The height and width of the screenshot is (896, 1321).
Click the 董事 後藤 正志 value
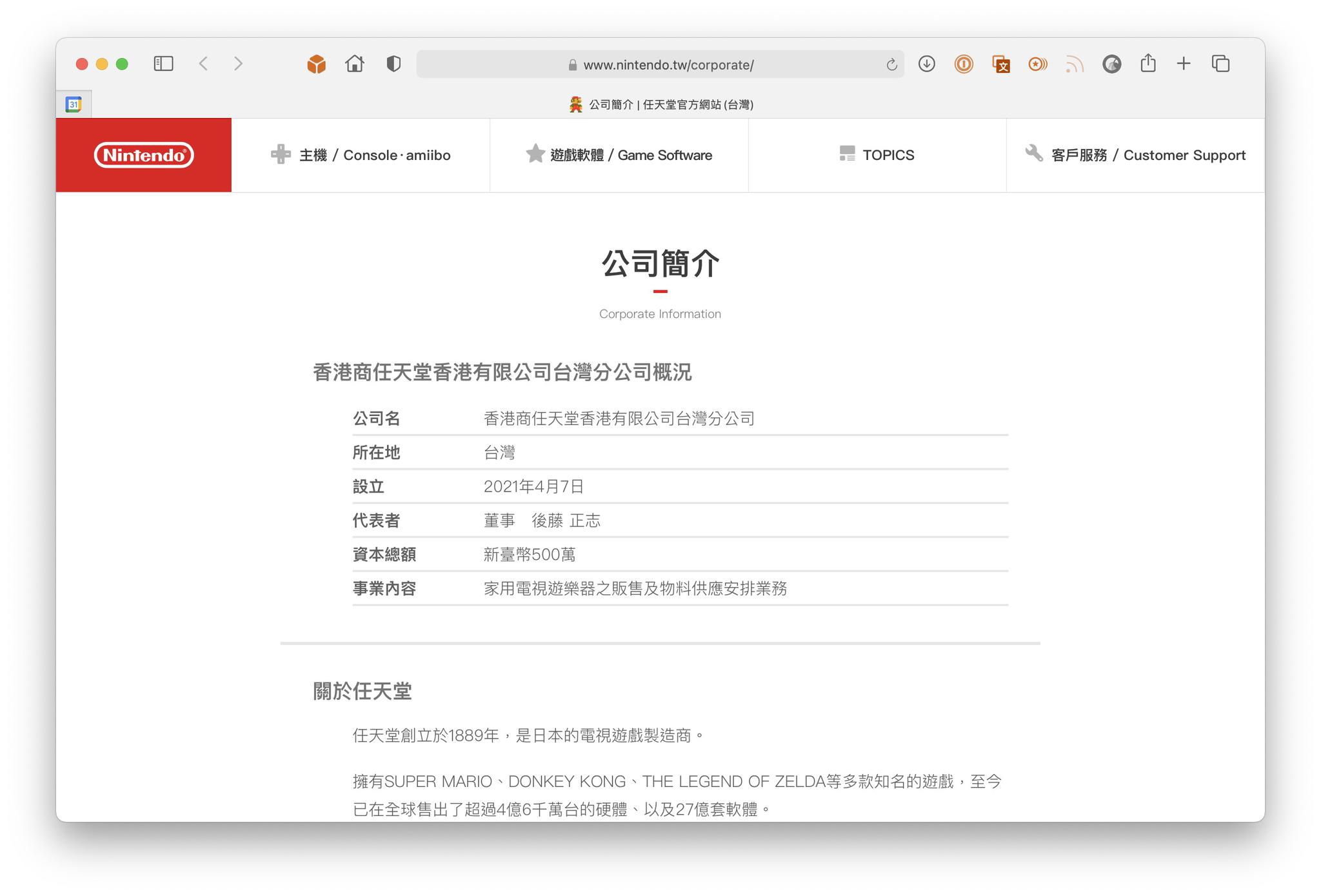542,521
